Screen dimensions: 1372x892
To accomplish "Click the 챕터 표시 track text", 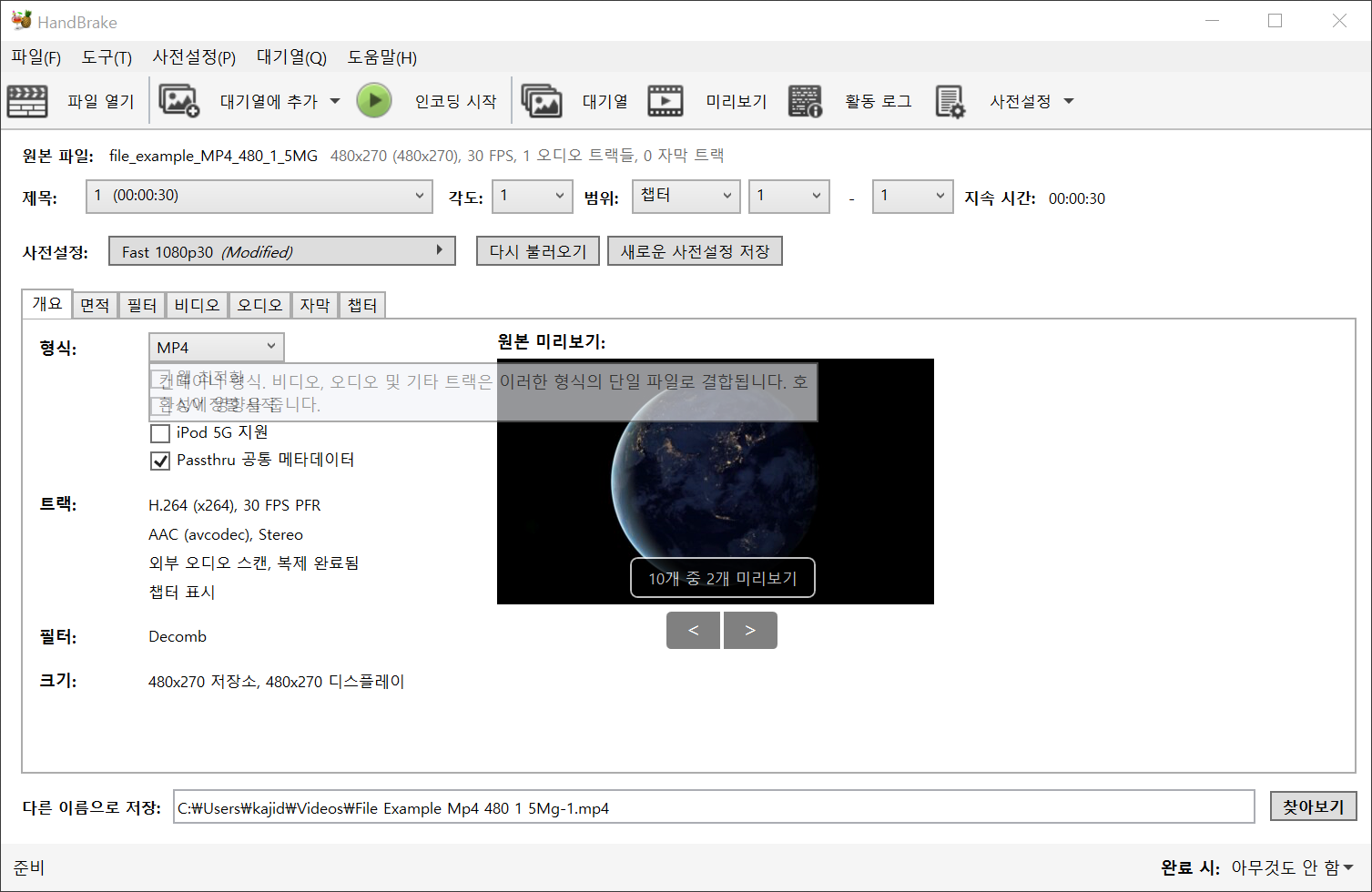I will coord(182,592).
